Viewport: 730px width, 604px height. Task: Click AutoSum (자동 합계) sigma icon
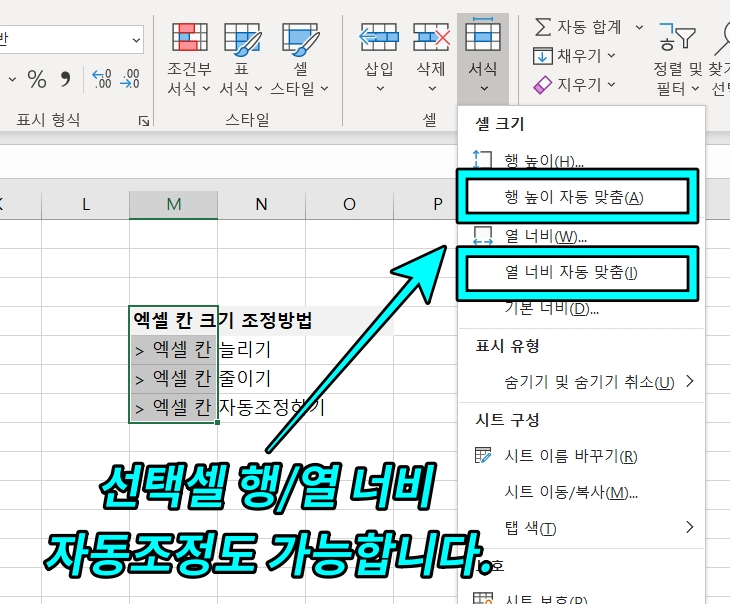542,27
